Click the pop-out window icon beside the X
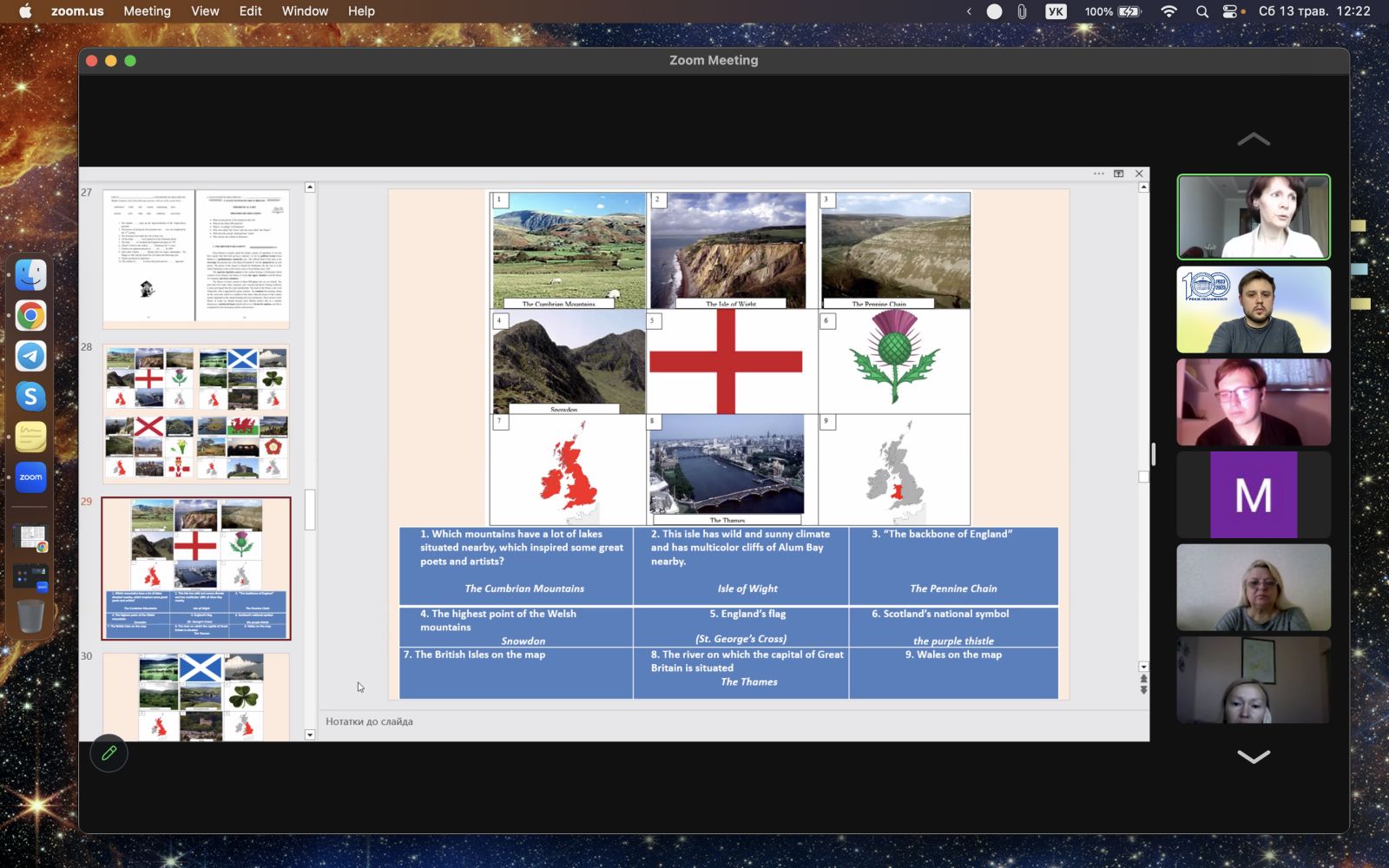This screenshot has height=868, width=1389. click(x=1119, y=174)
